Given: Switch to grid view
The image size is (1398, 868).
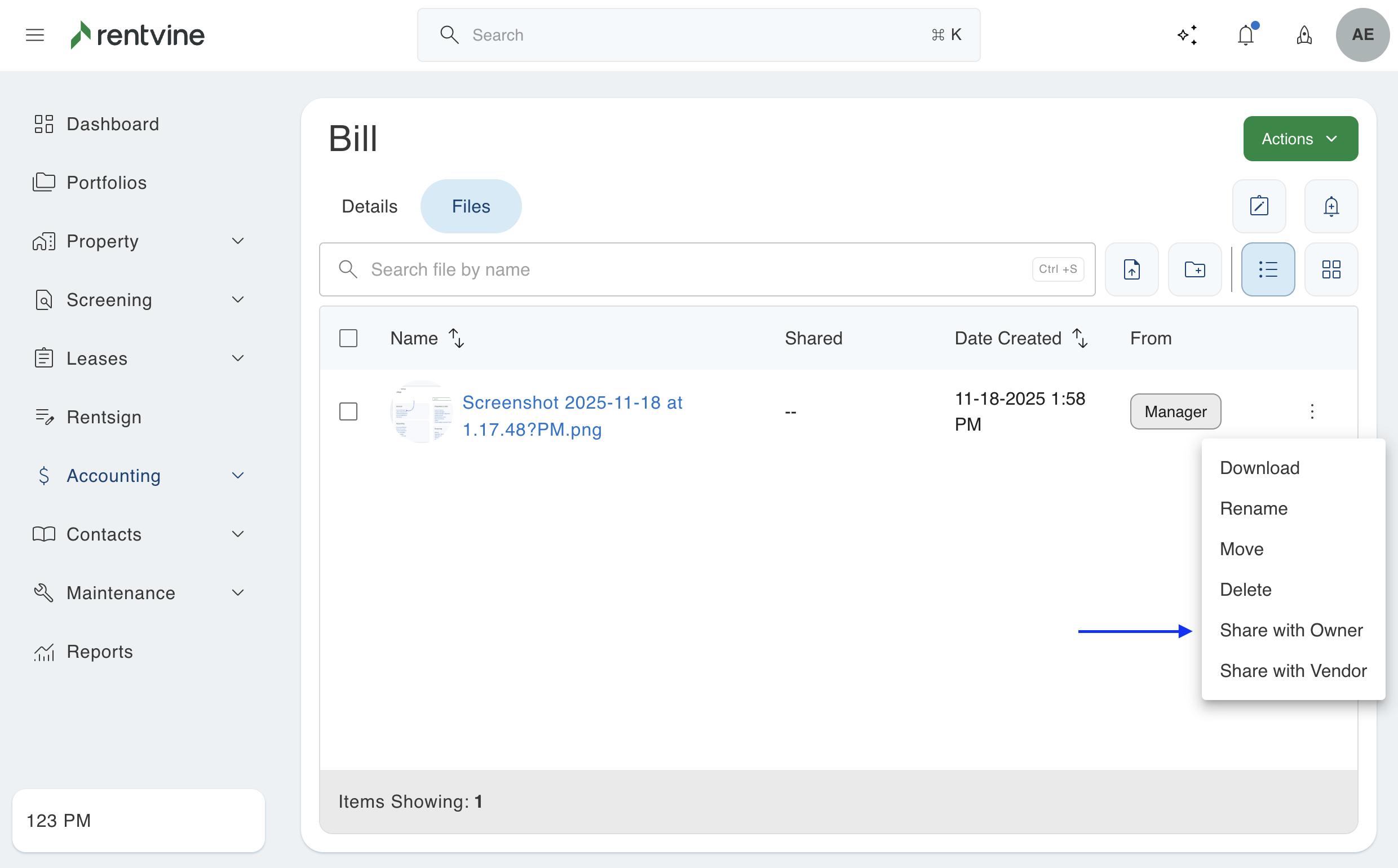Looking at the screenshot, I should [x=1330, y=269].
